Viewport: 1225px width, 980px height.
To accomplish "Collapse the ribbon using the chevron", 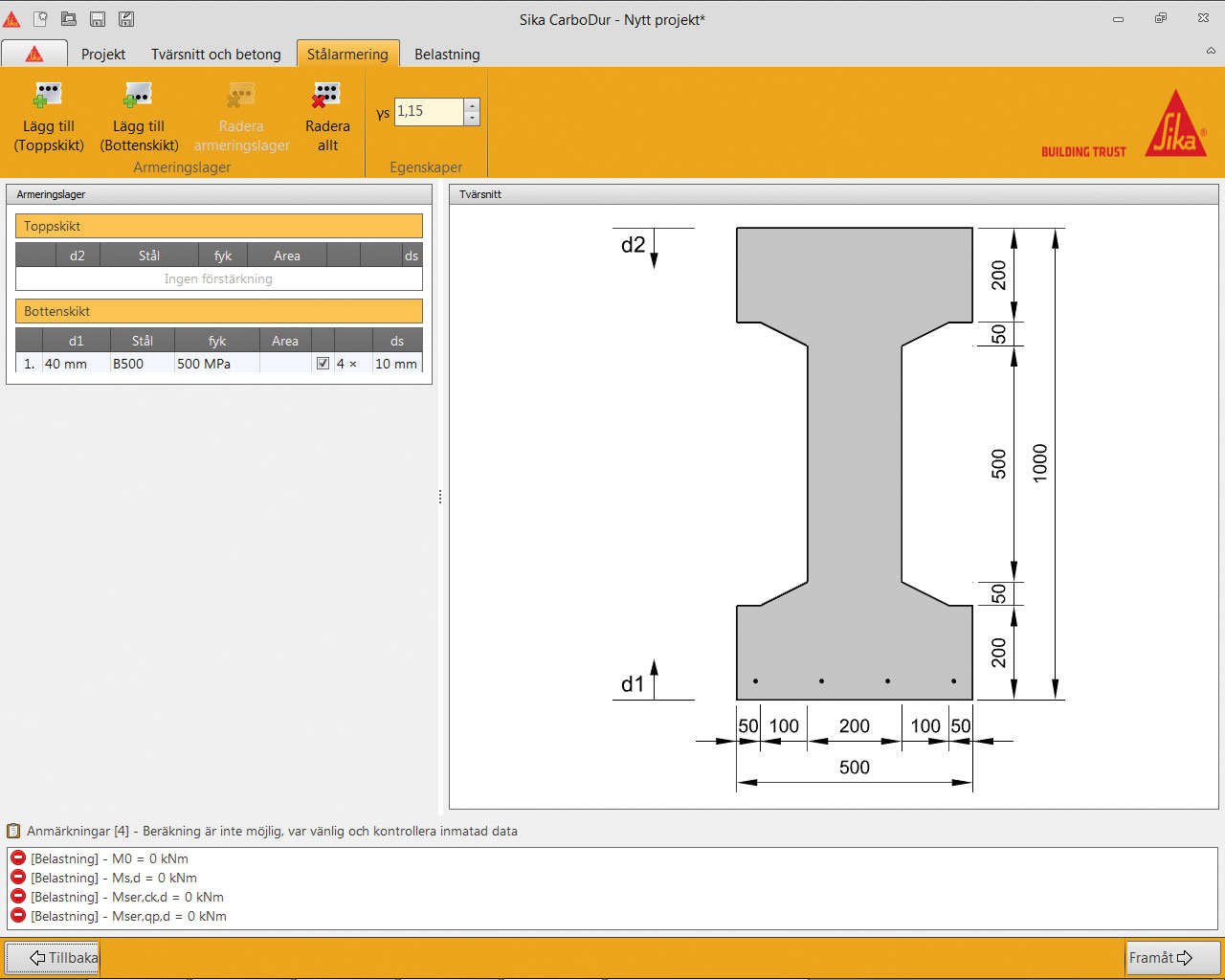I will (1211, 51).
